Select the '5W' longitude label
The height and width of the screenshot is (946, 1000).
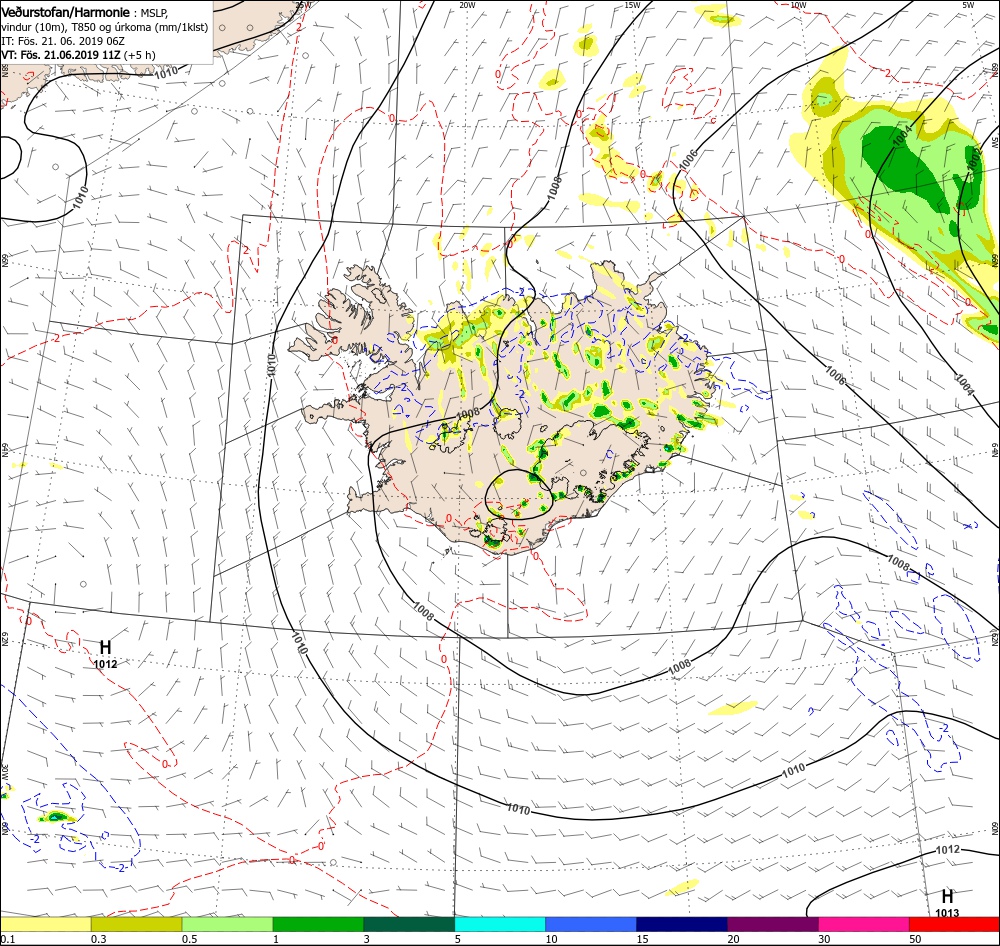pos(968,4)
